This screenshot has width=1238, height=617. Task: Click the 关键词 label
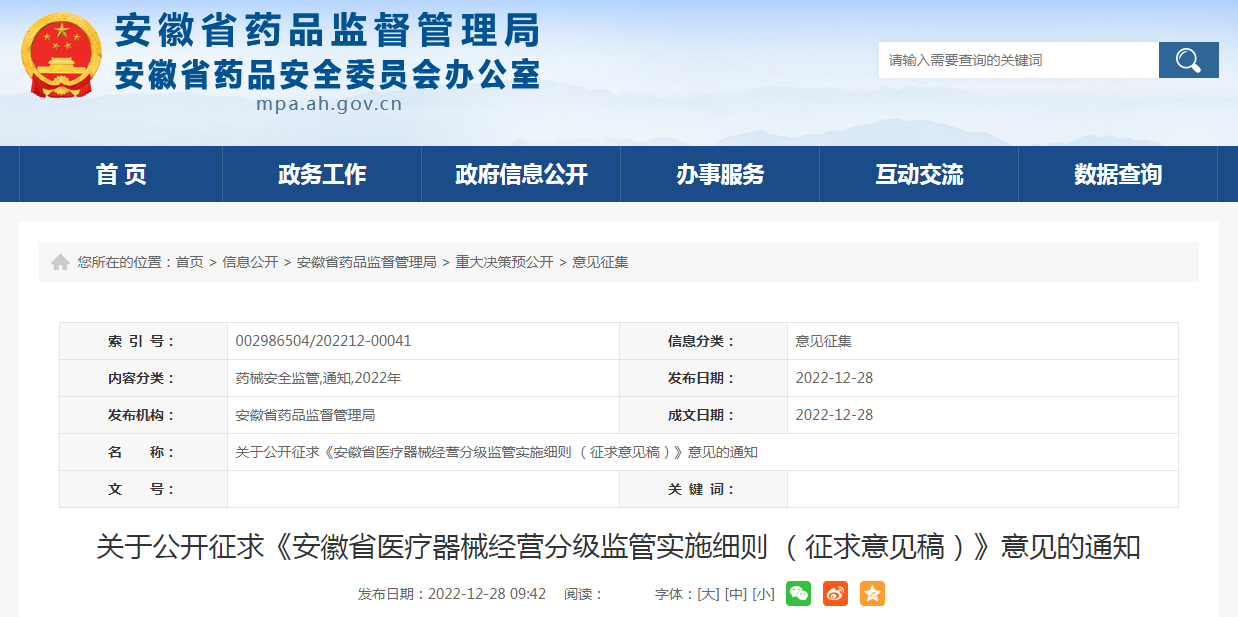pos(702,489)
